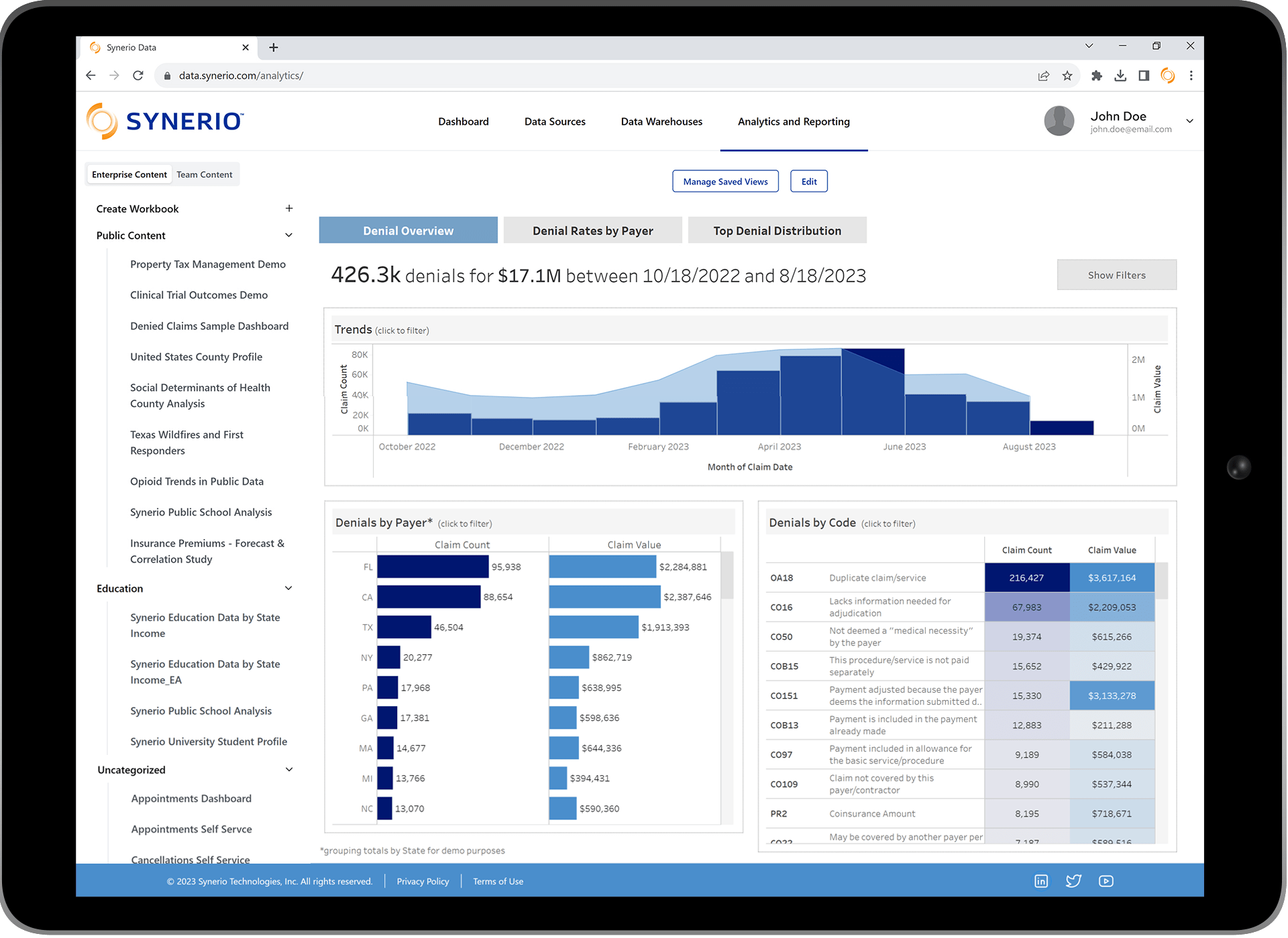The image size is (1288, 938).
Task: Click the CA claim value bar
Action: tap(604, 597)
